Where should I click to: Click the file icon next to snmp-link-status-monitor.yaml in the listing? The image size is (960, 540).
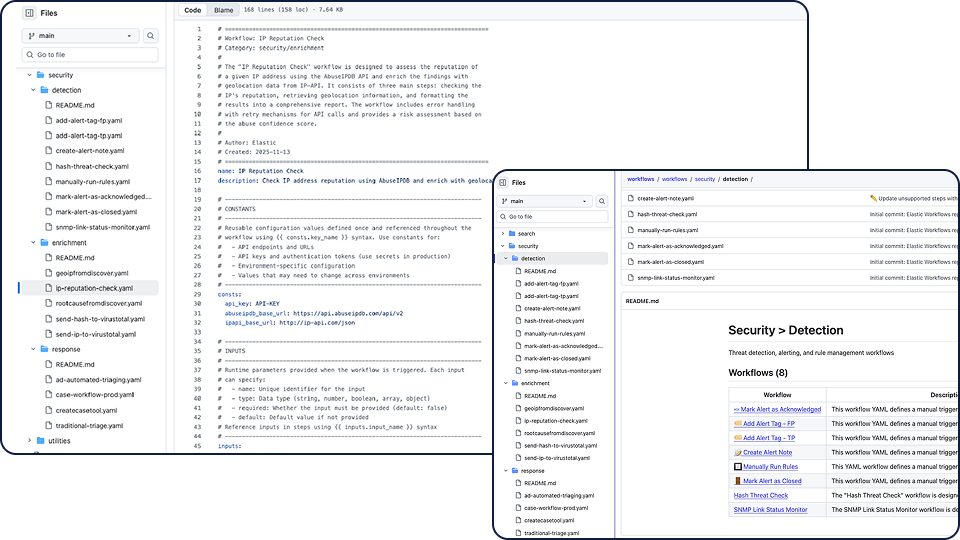pyautogui.click(x=631, y=278)
